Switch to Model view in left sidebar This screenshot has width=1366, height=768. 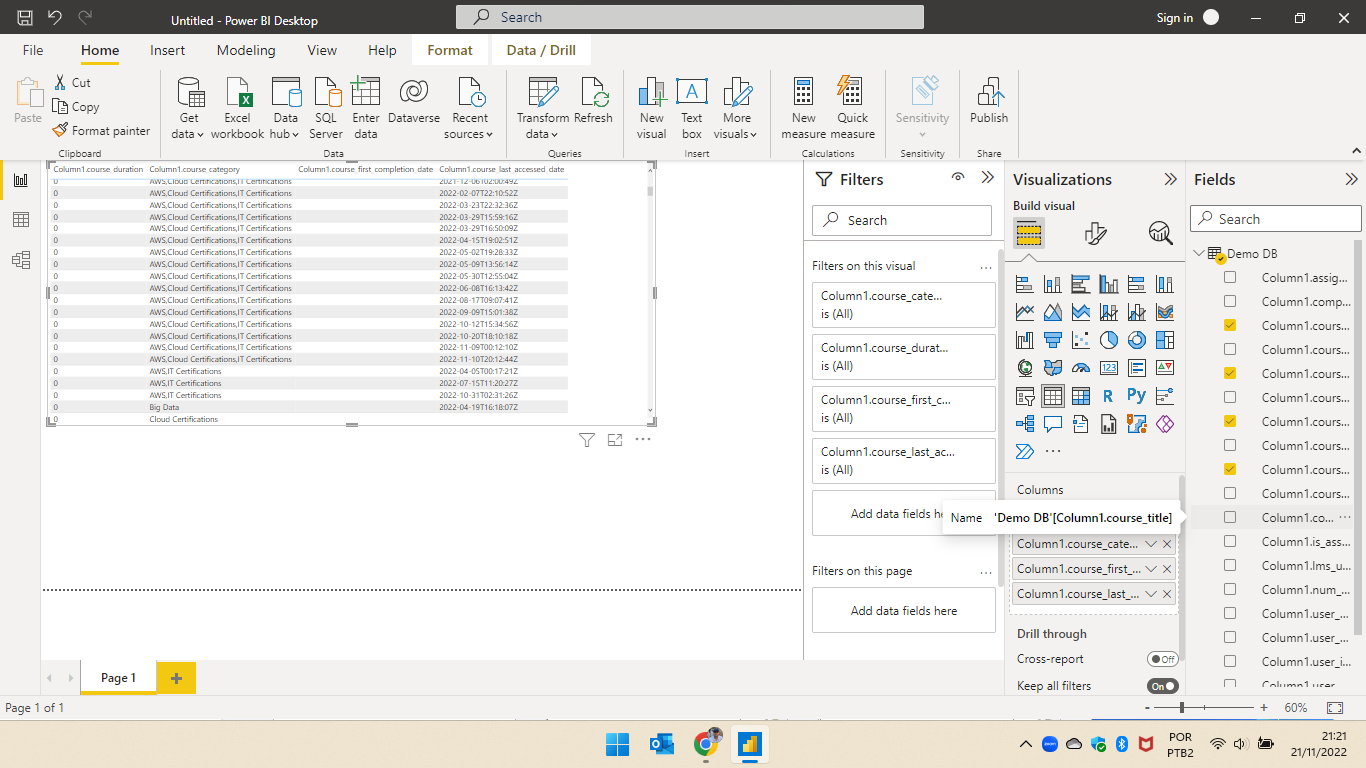[21, 260]
